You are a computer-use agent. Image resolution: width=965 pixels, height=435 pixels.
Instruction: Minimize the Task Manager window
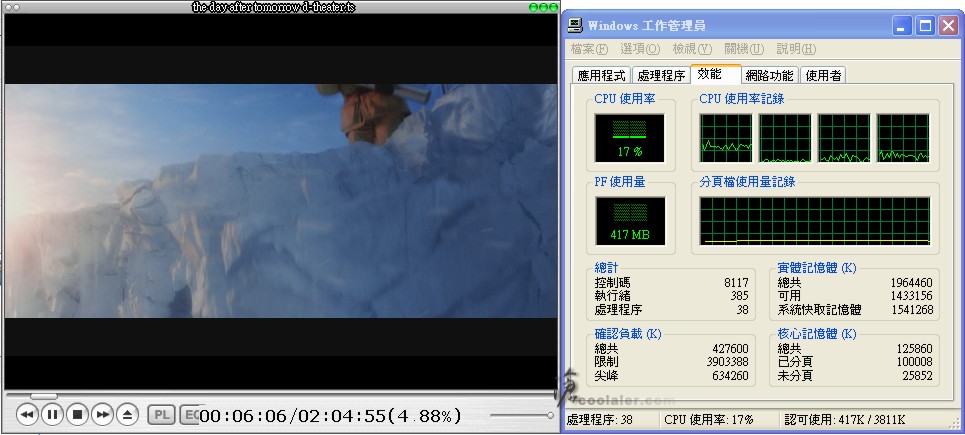(x=903, y=25)
